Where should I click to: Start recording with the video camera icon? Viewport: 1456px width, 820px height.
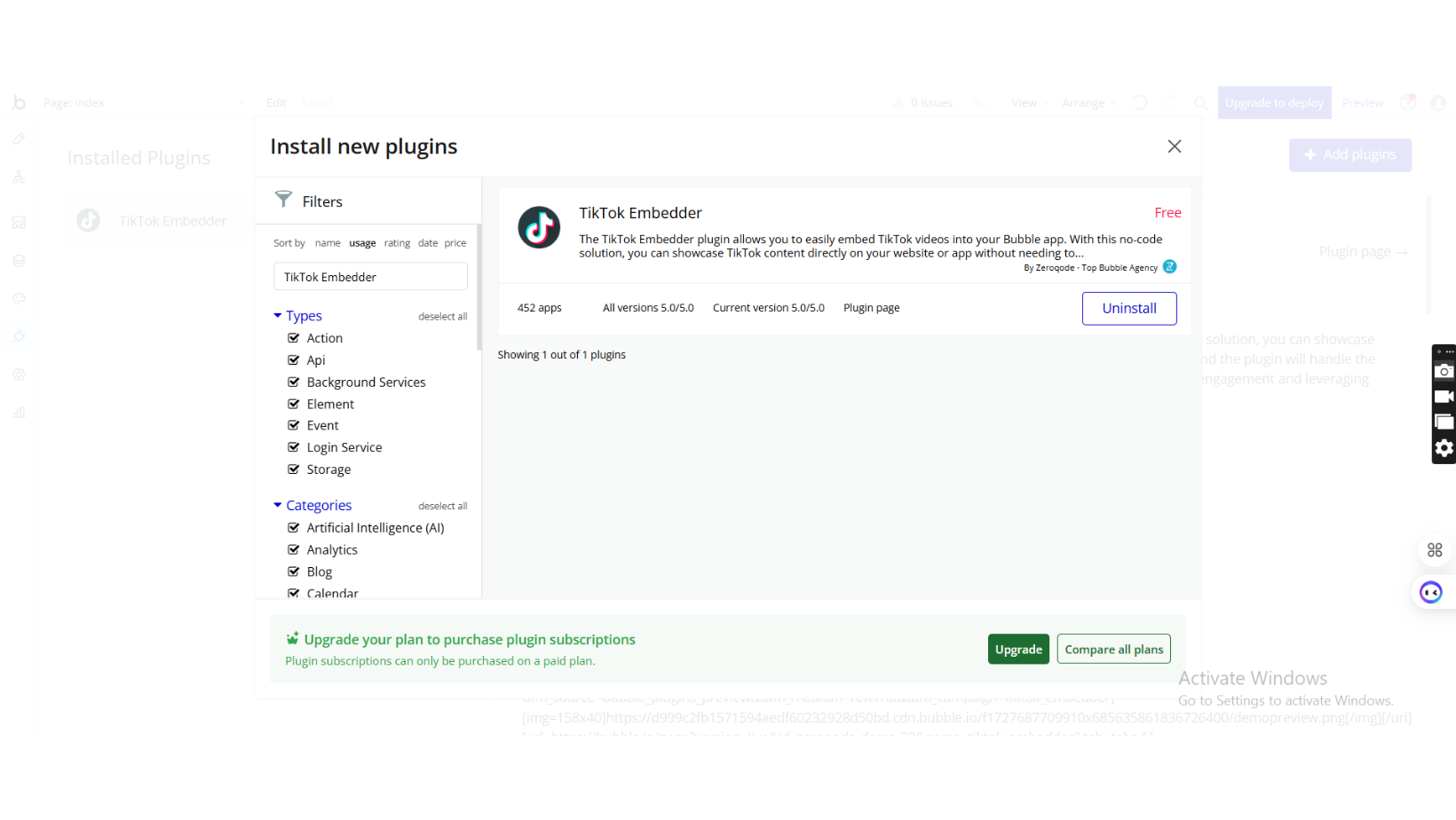point(1444,397)
